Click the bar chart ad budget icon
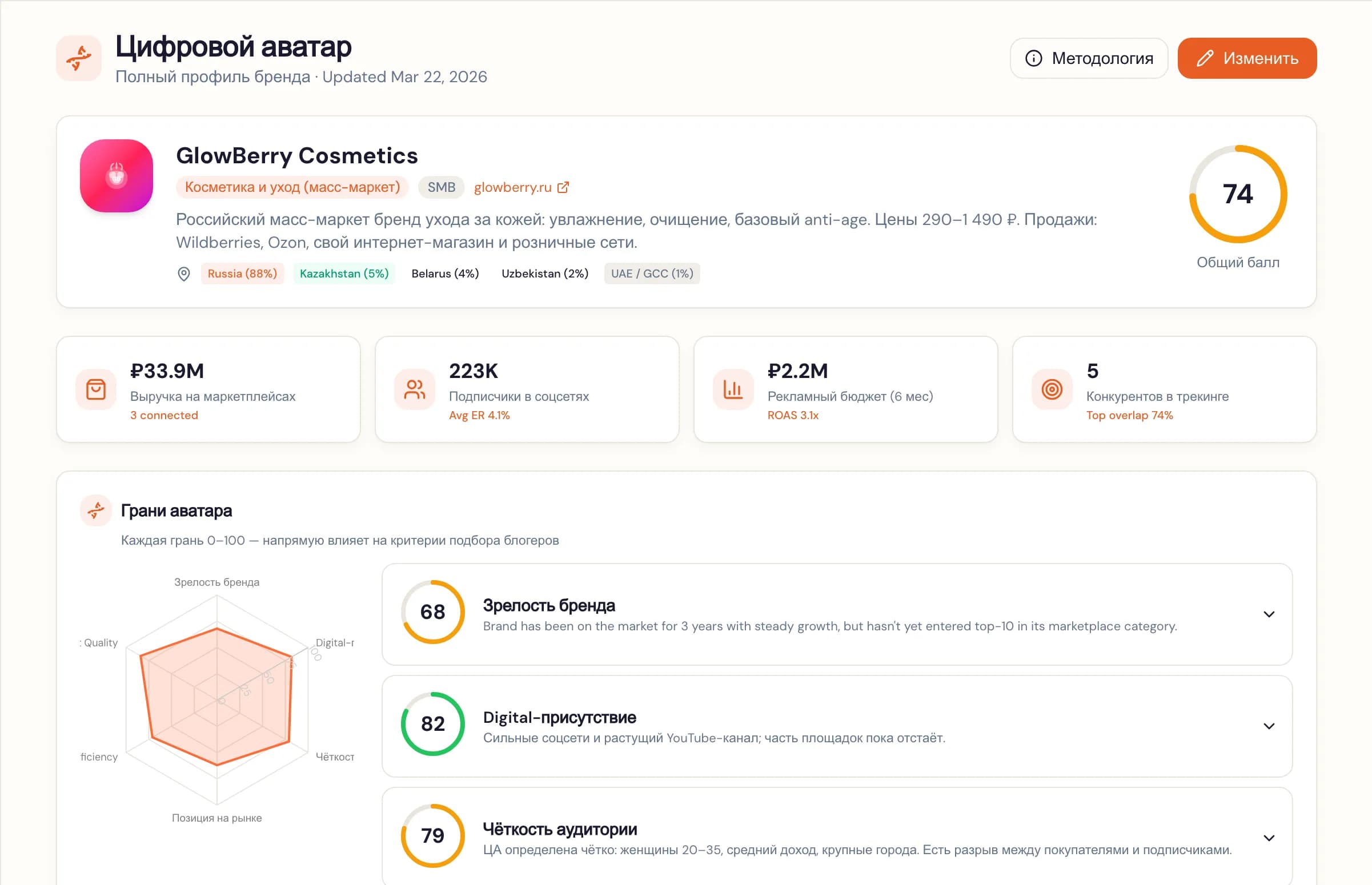Screen dimensions: 1372x885 coord(733,389)
